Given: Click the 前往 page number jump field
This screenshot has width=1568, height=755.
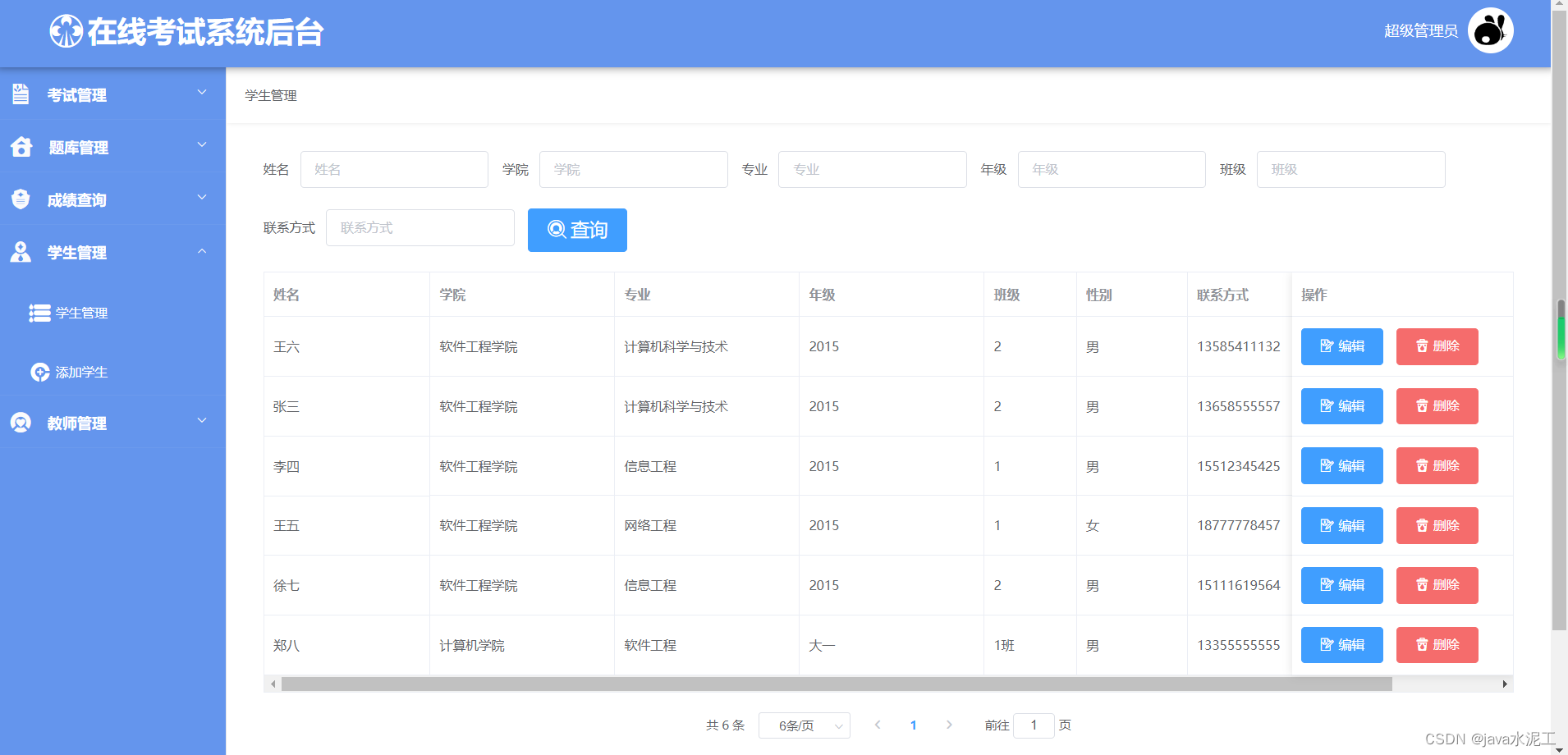Looking at the screenshot, I should [1034, 725].
